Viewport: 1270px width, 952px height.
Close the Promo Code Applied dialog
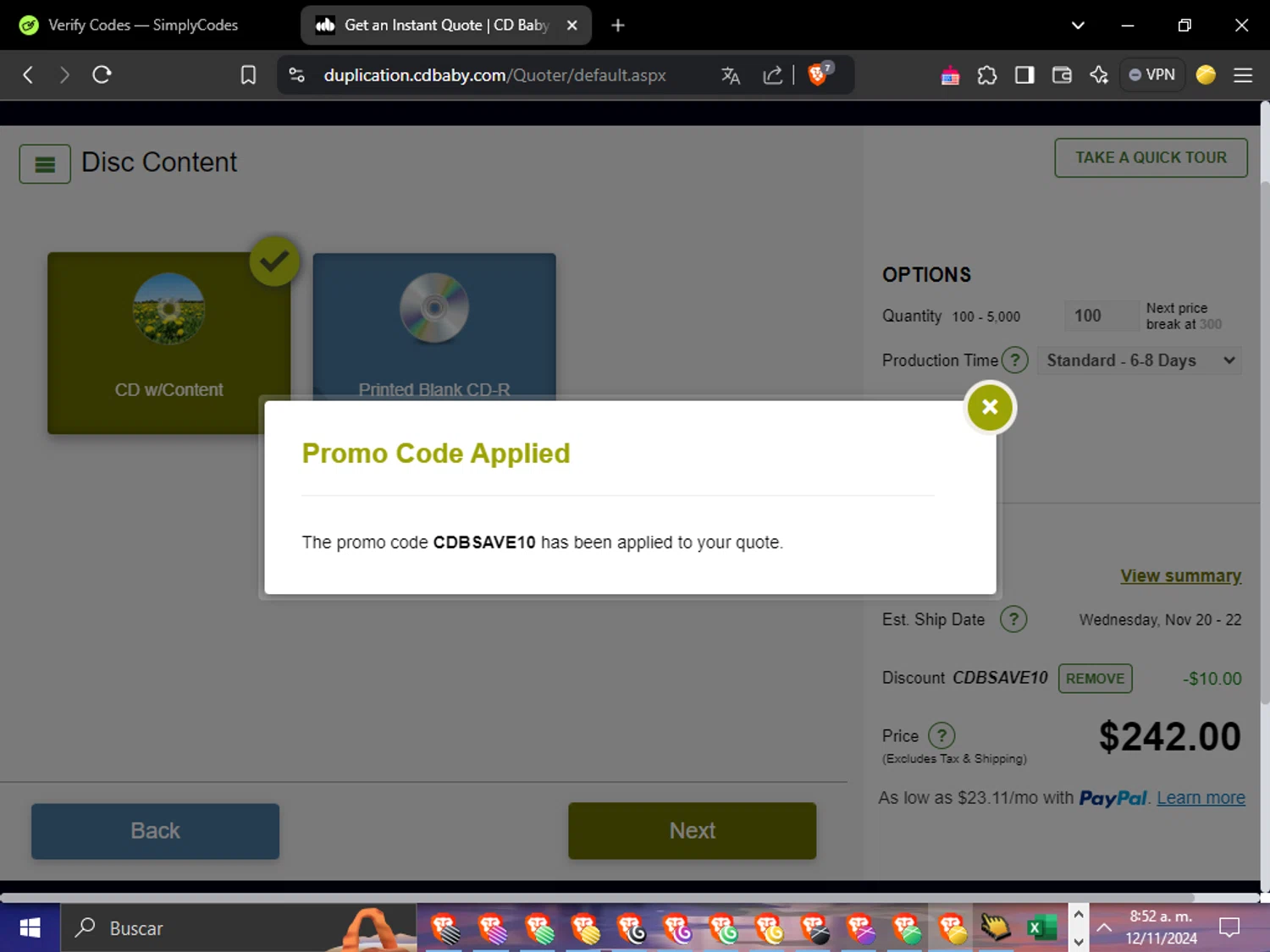click(990, 407)
